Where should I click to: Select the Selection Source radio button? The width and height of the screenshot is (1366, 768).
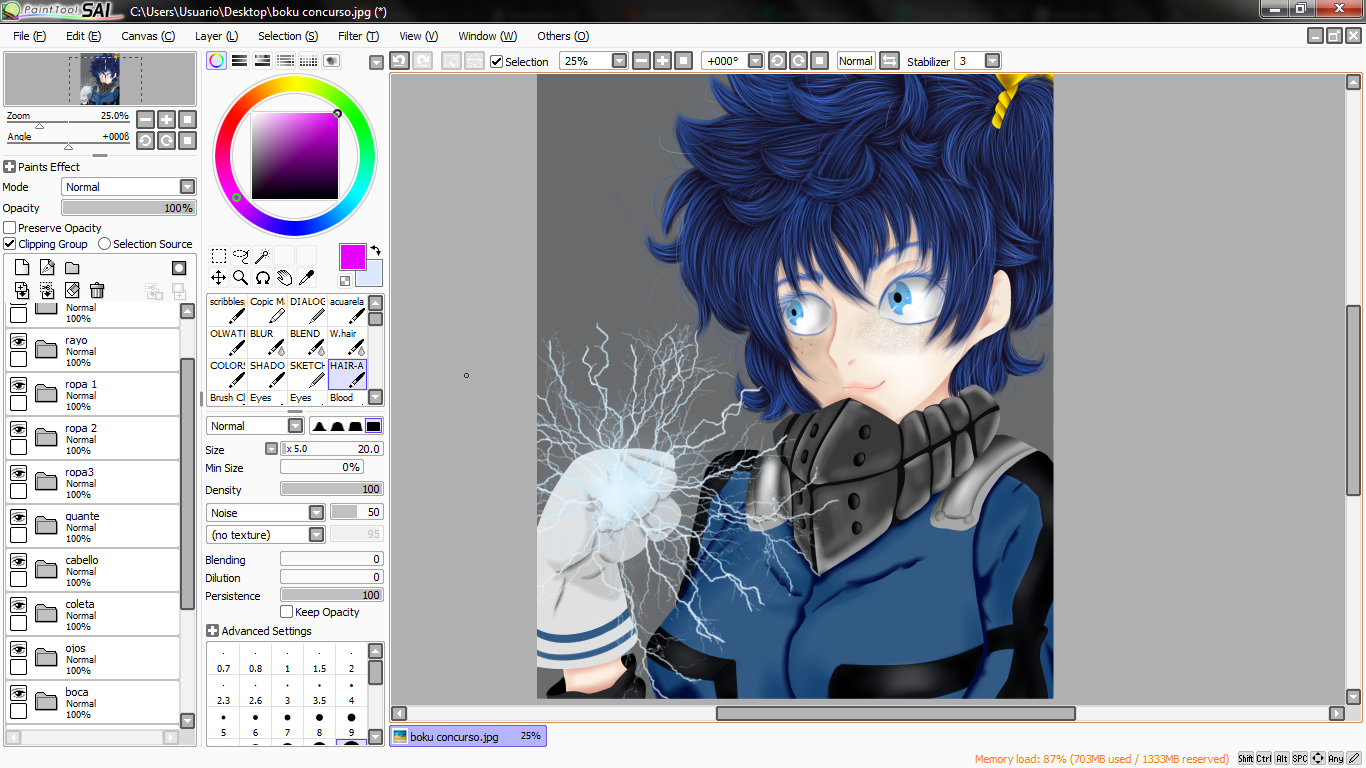(x=104, y=244)
